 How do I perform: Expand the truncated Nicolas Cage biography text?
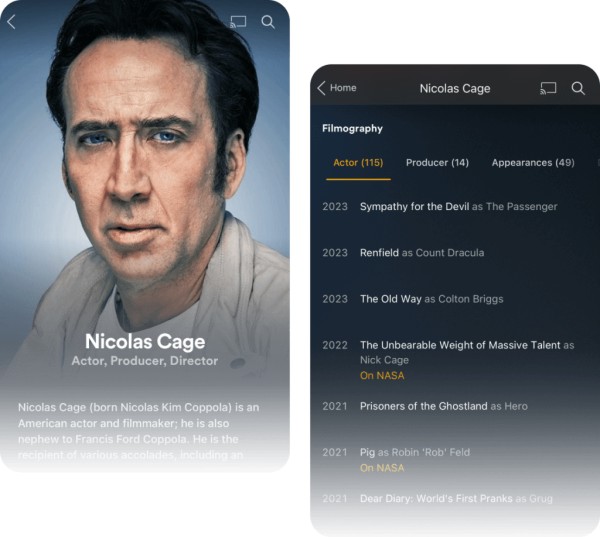click(x=139, y=431)
